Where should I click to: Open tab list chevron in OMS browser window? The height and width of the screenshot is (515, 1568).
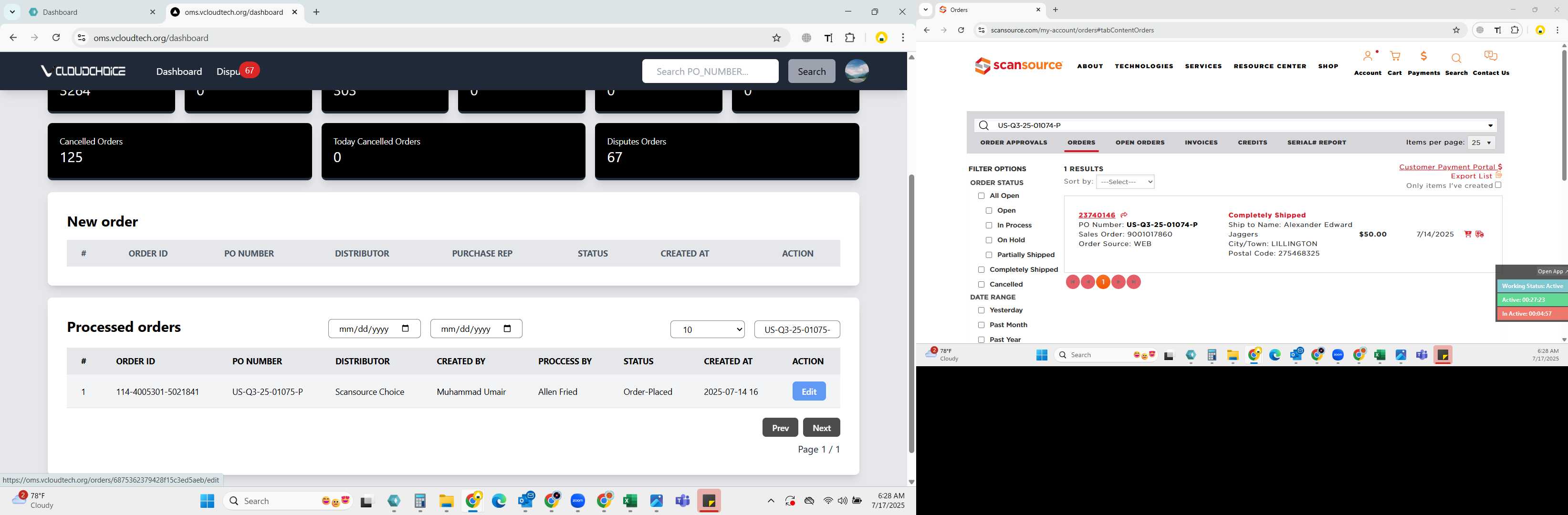[12, 12]
